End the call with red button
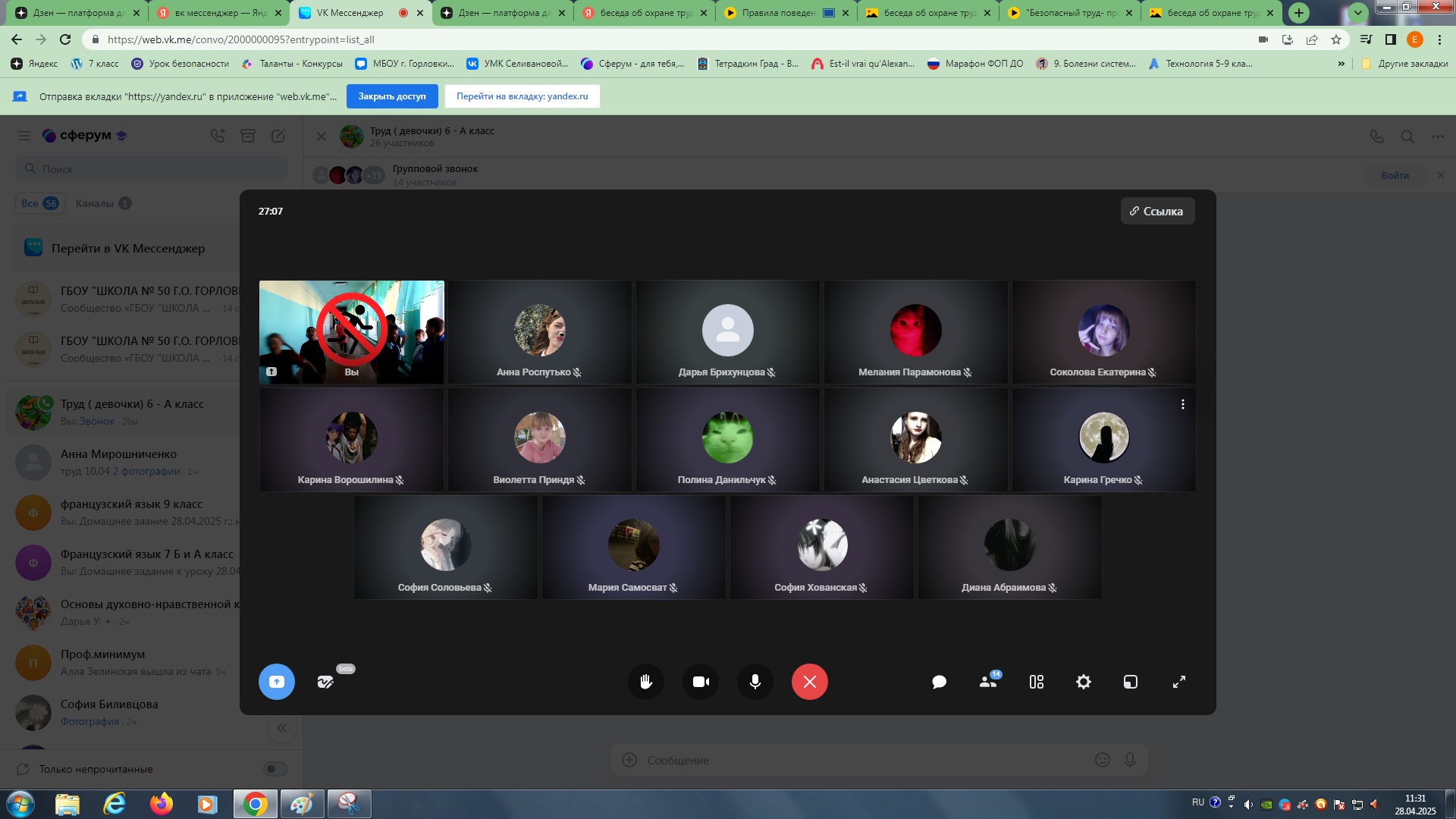The width and height of the screenshot is (1456, 819). [x=810, y=682]
